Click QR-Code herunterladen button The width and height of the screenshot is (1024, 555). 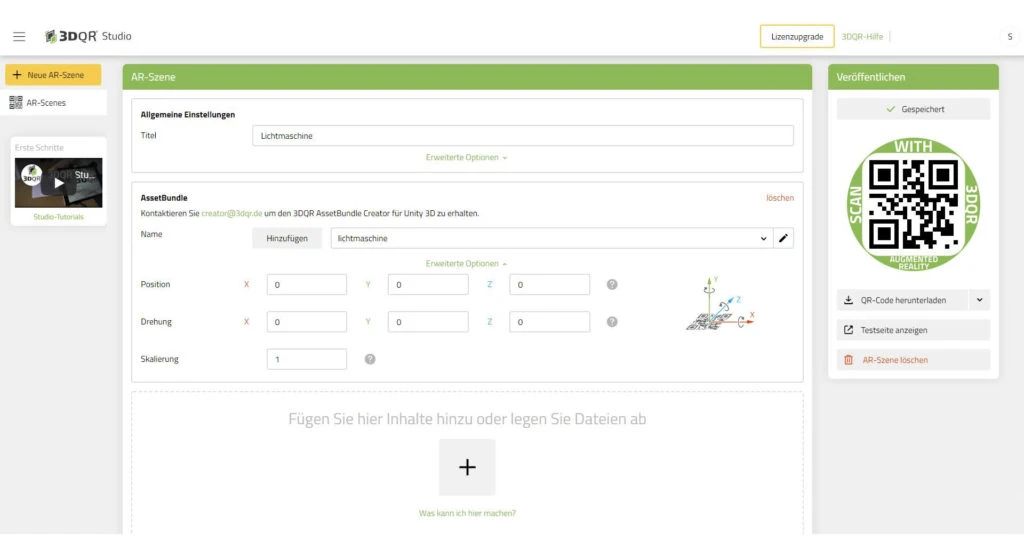pyautogui.click(x=903, y=300)
